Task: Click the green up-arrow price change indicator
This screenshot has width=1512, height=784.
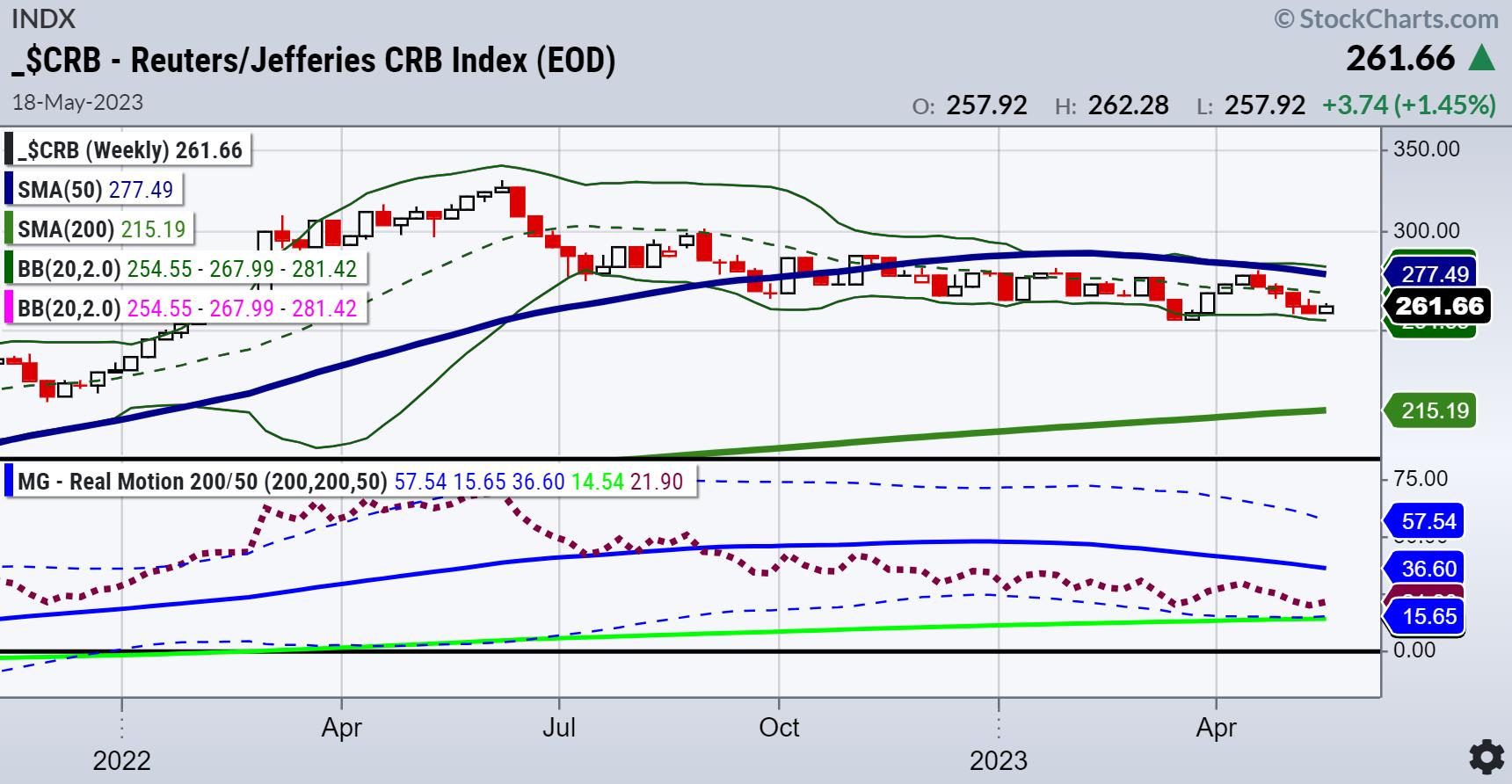Action: 1482,59
